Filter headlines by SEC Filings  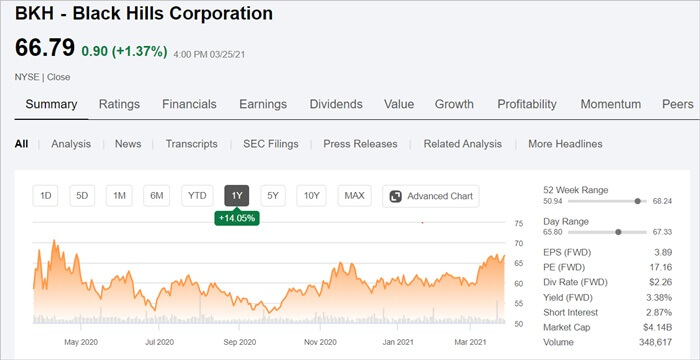(271, 144)
